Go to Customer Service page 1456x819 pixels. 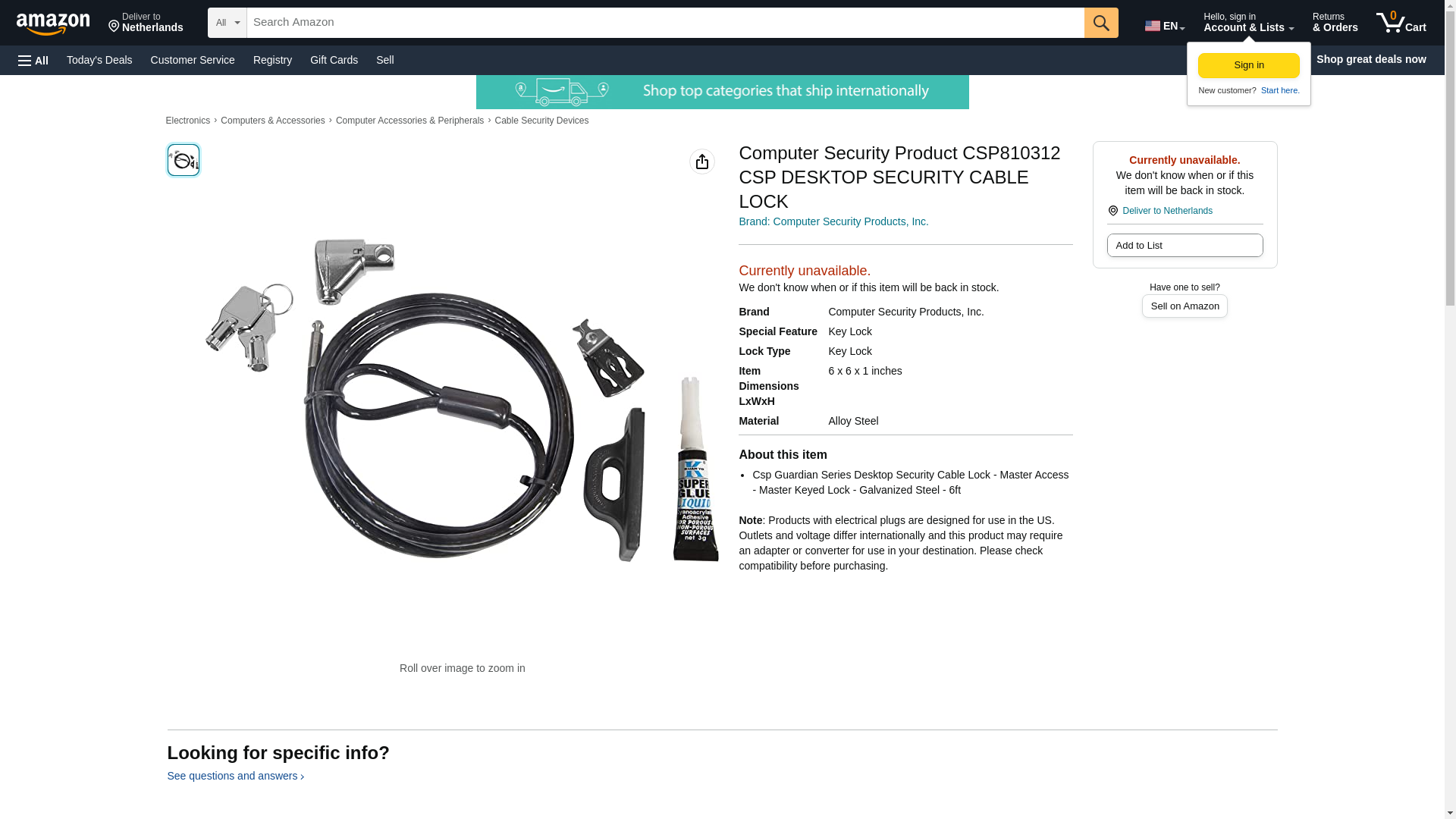[x=193, y=60]
